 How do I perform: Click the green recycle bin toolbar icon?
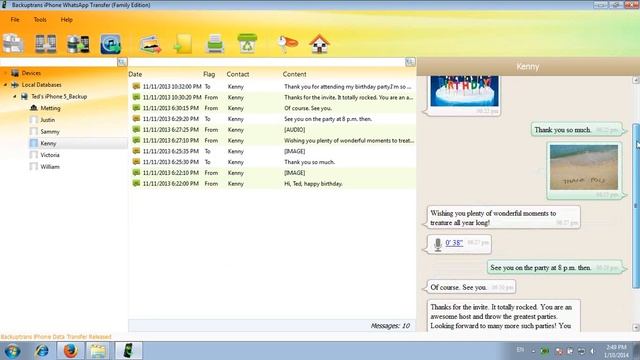[247, 43]
